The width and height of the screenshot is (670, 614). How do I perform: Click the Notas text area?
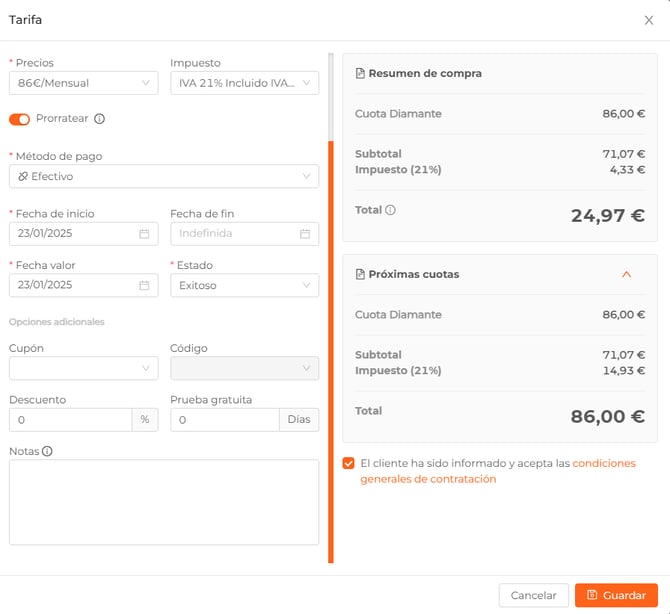pos(163,502)
